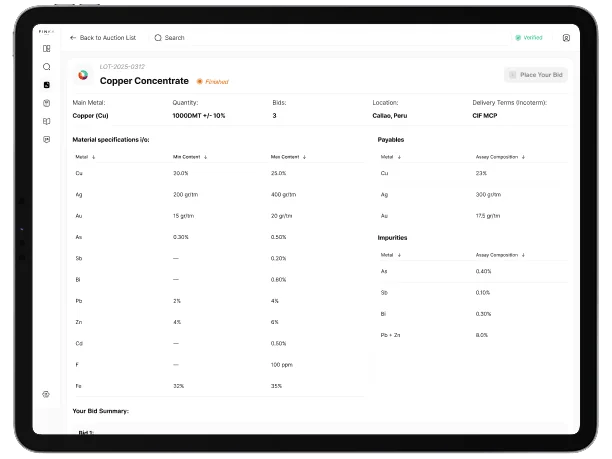The height and width of the screenshot is (459, 612).
Task: Open the sidebar search magnifier icon
Action: pos(46,67)
